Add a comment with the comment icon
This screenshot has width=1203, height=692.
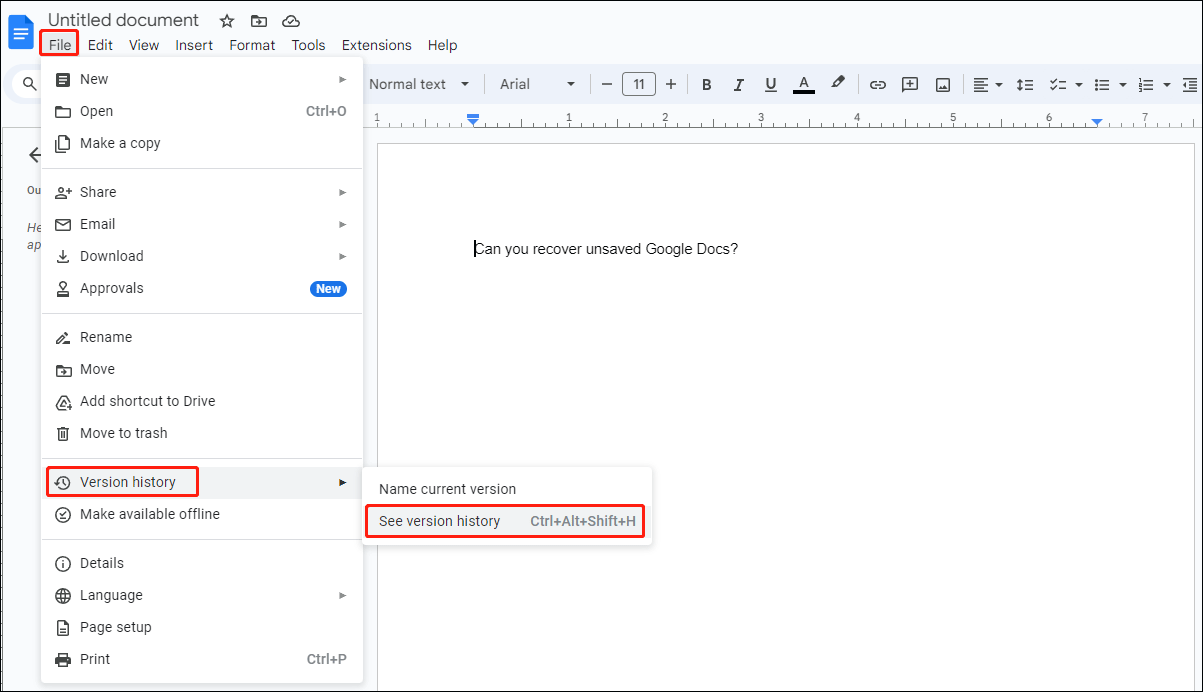pos(909,84)
